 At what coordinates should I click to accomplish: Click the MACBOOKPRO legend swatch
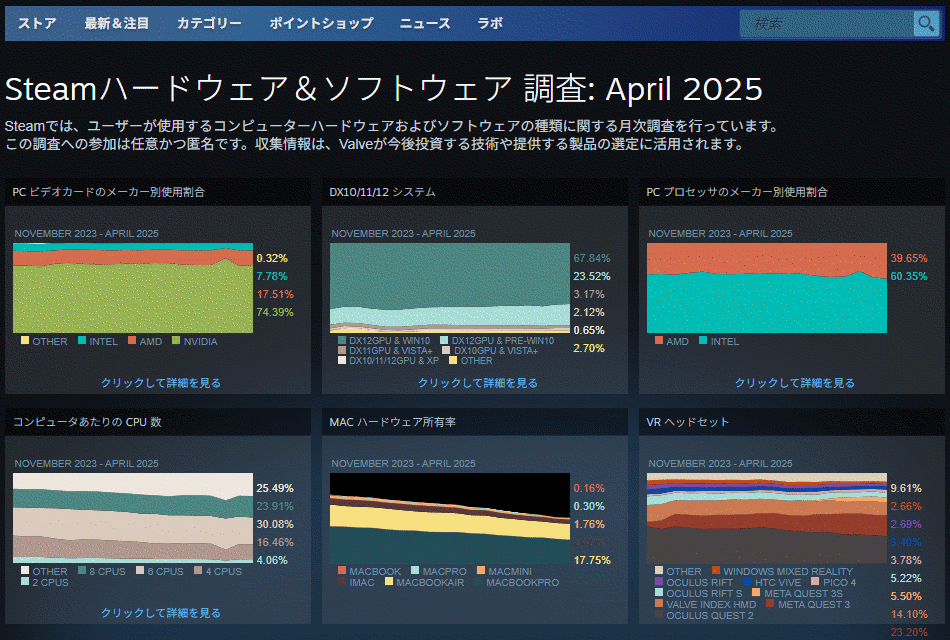click(x=478, y=581)
